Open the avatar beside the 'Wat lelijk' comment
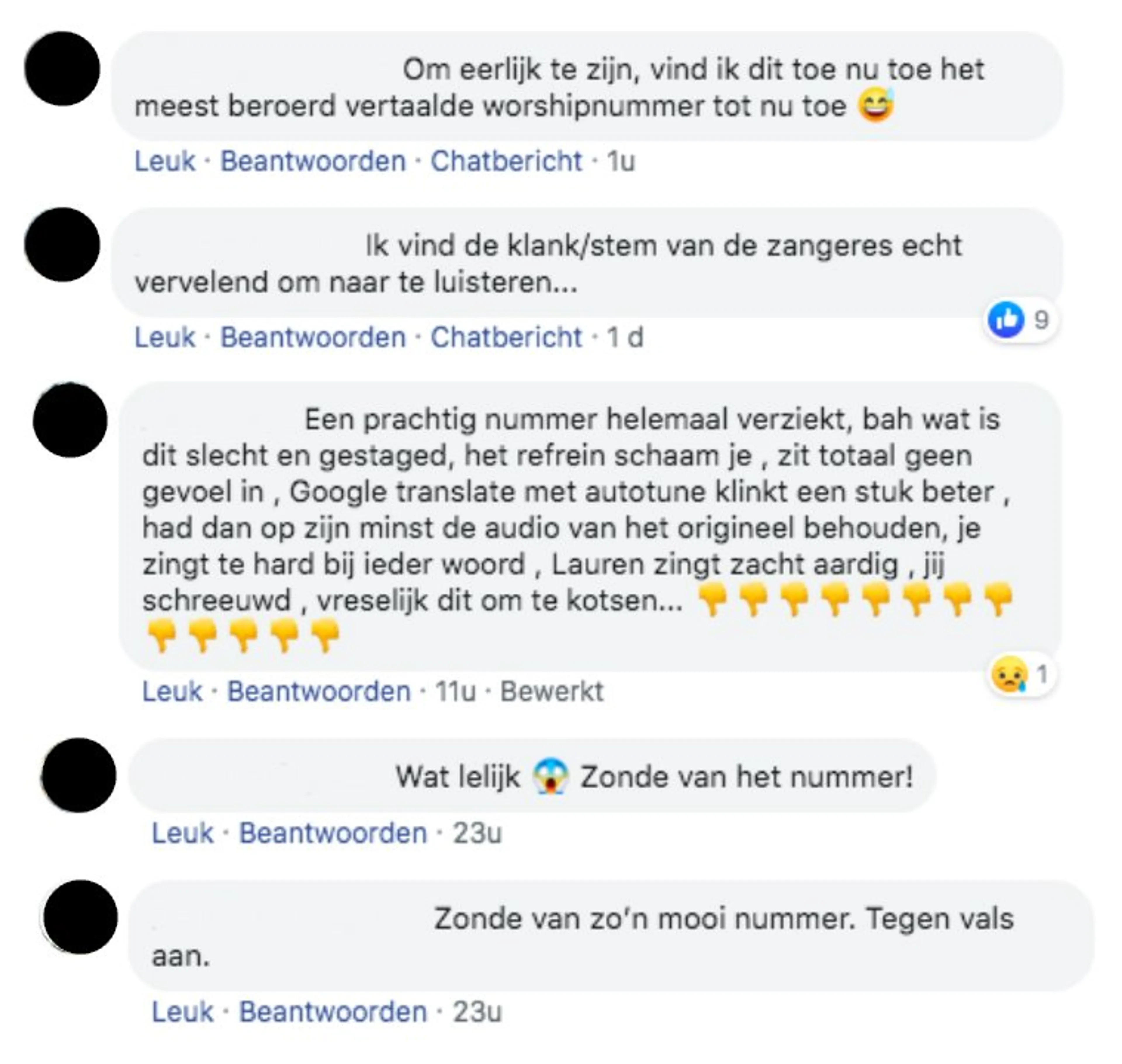Viewport: 1122px width, 1064px height. (x=79, y=775)
